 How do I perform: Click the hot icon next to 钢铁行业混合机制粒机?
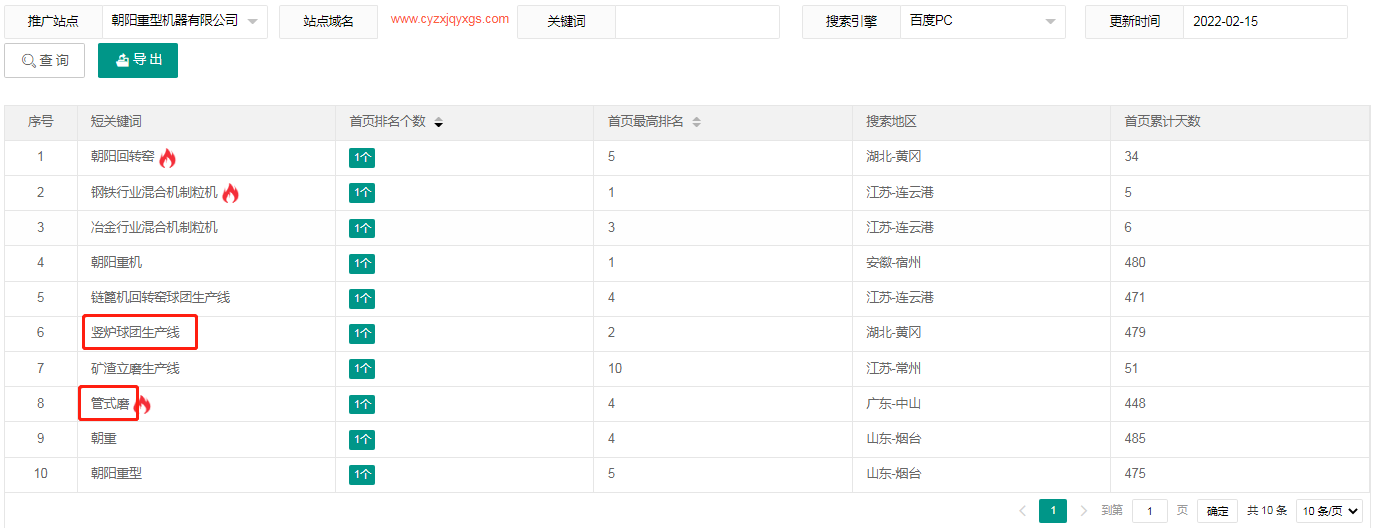pos(230,192)
